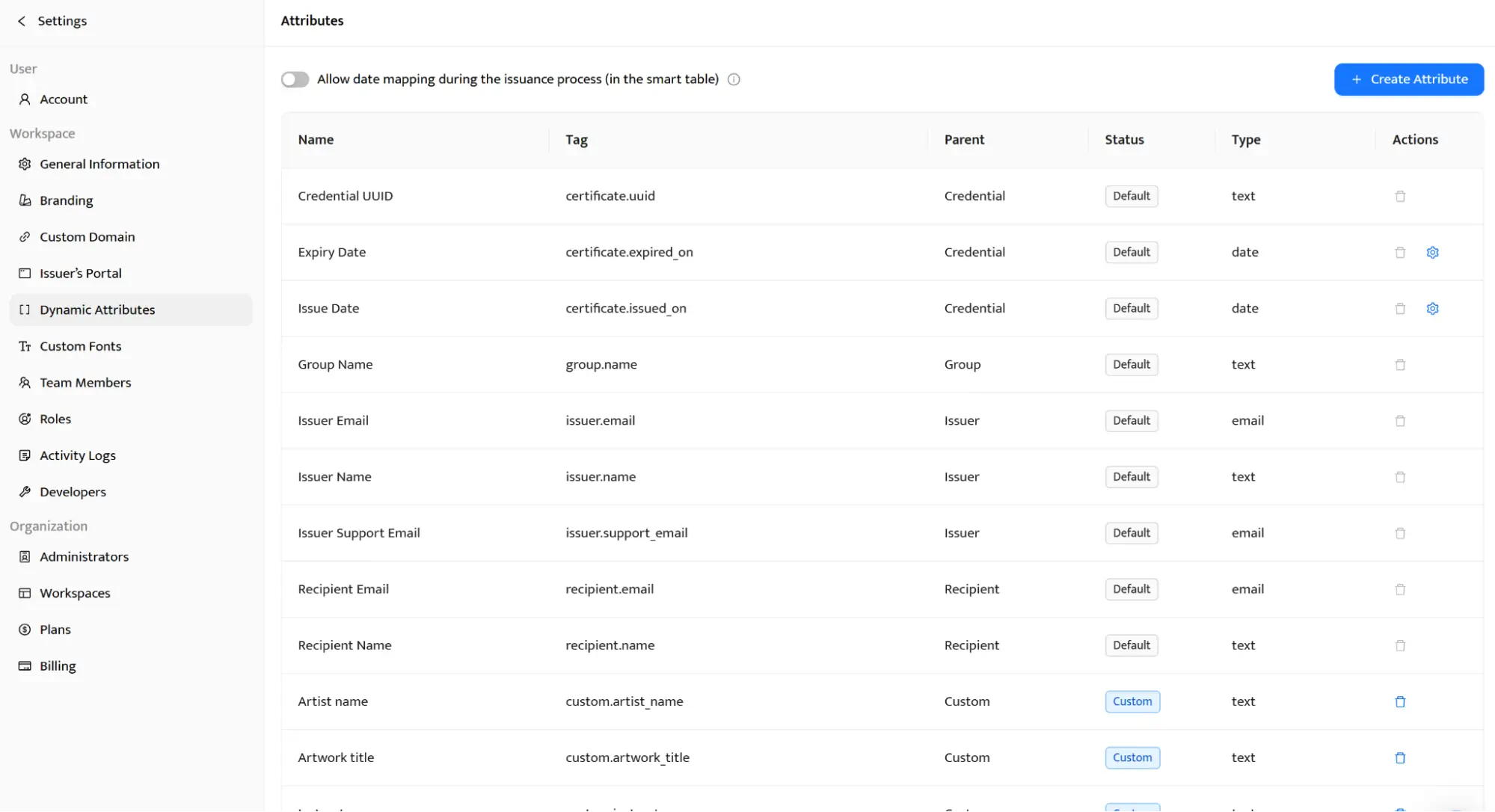1495x812 pixels.
Task: Open Branding settings page
Action: [66, 200]
